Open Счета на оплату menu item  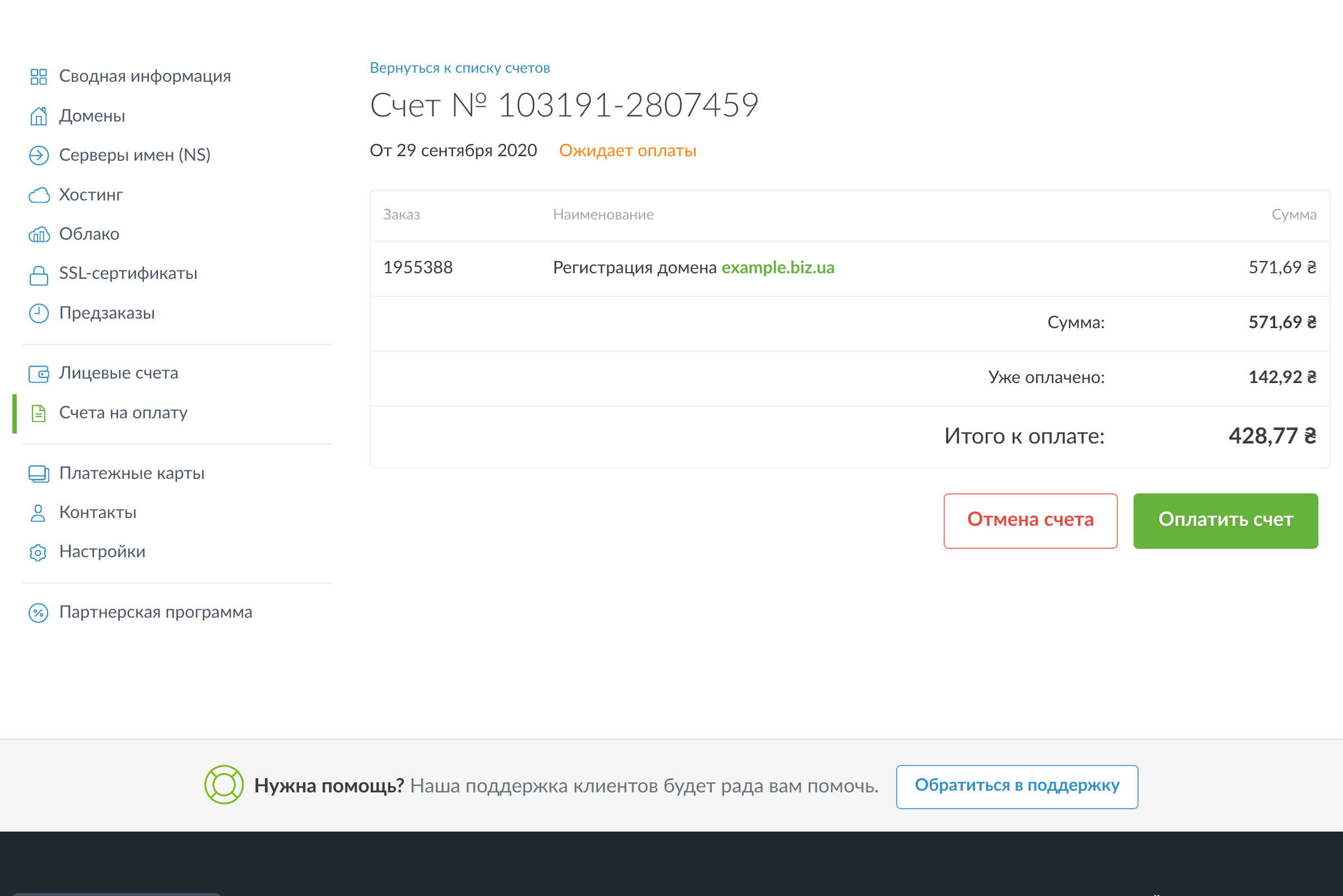pyautogui.click(x=123, y=413)
